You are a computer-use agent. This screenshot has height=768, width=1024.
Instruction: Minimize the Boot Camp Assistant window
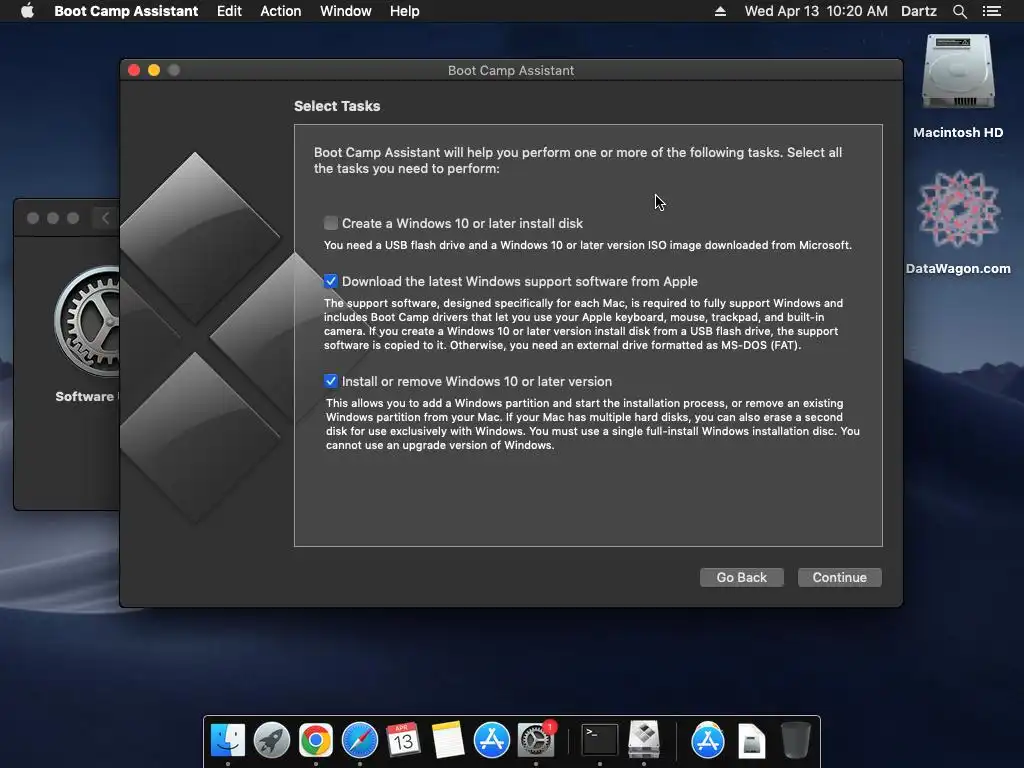(x=154, y=70)
